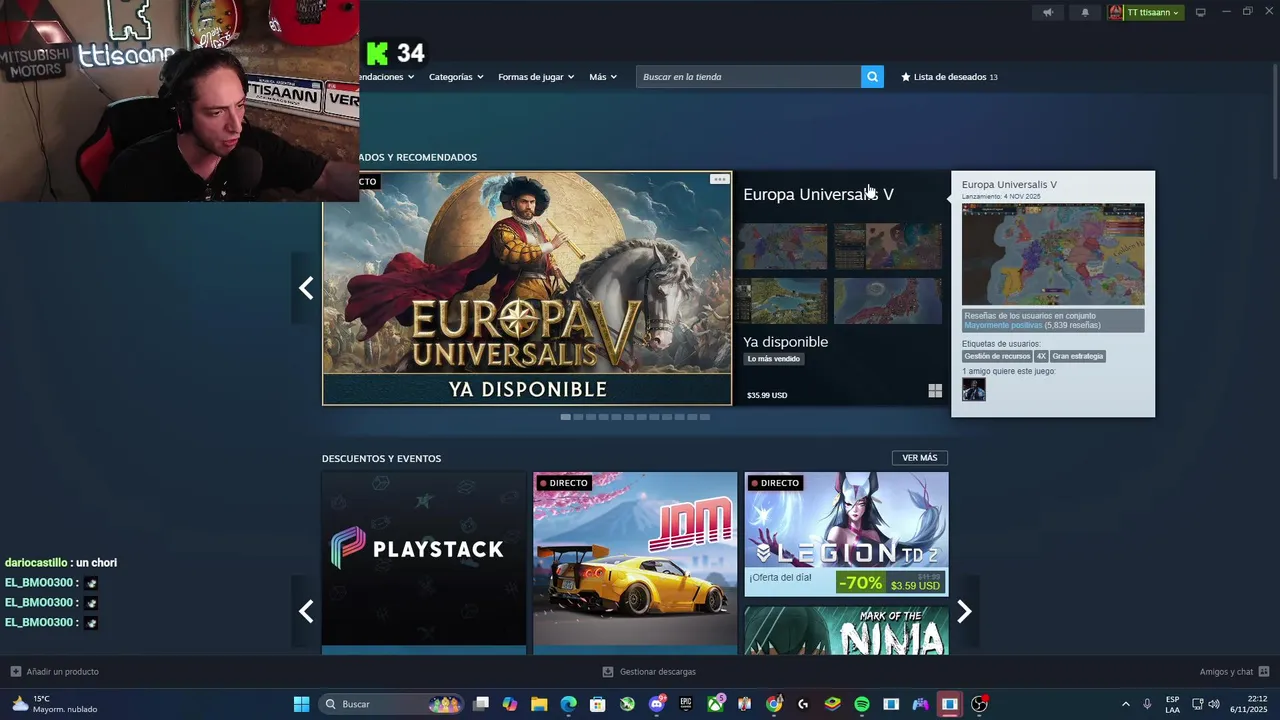
Task: Expand the Más dropdown menu
Action: [603, 77]
